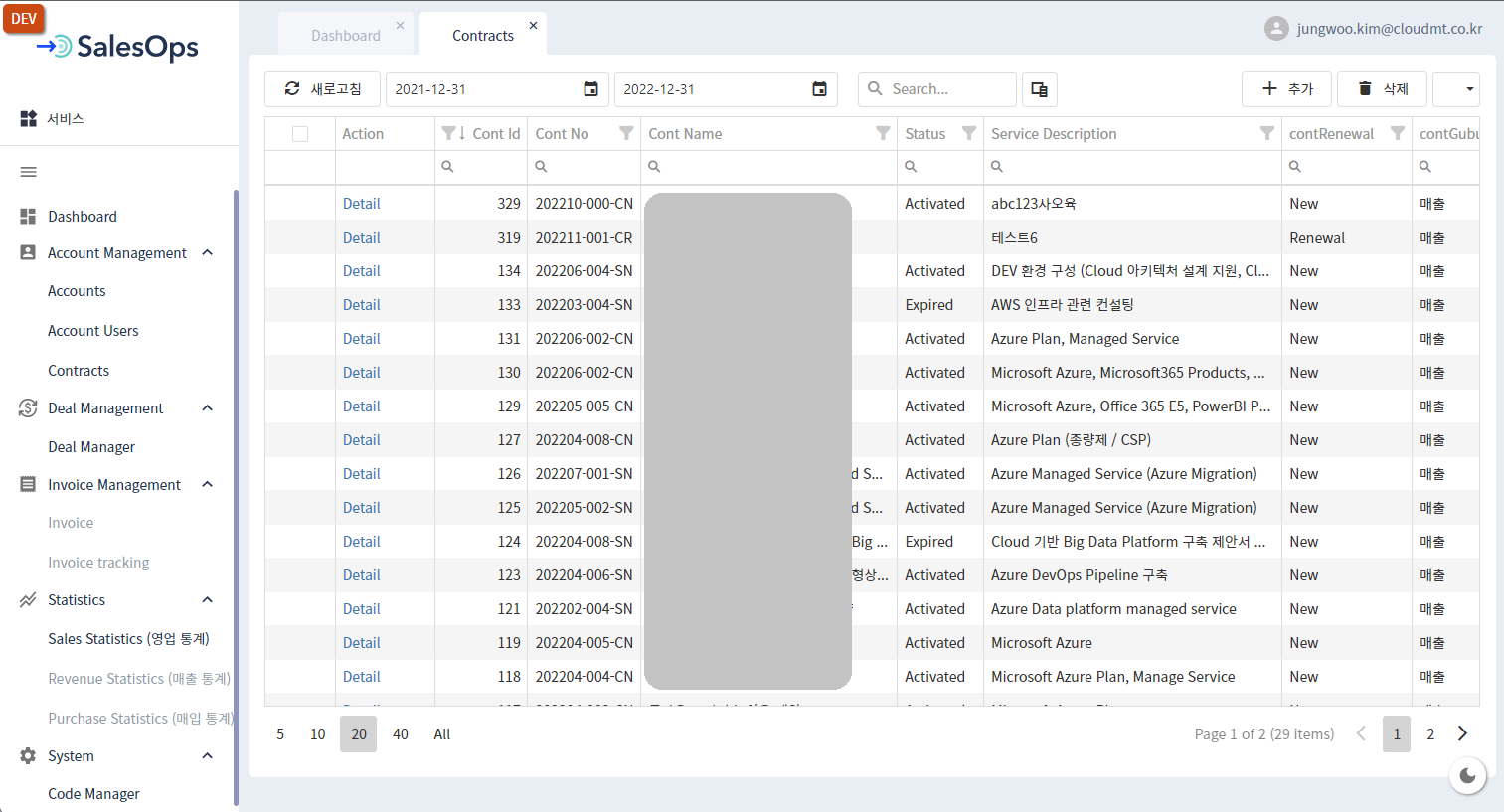Click the System gear icon
Image resolution: width=1504 pixels, height=812 pixels.
click(28, 755)
